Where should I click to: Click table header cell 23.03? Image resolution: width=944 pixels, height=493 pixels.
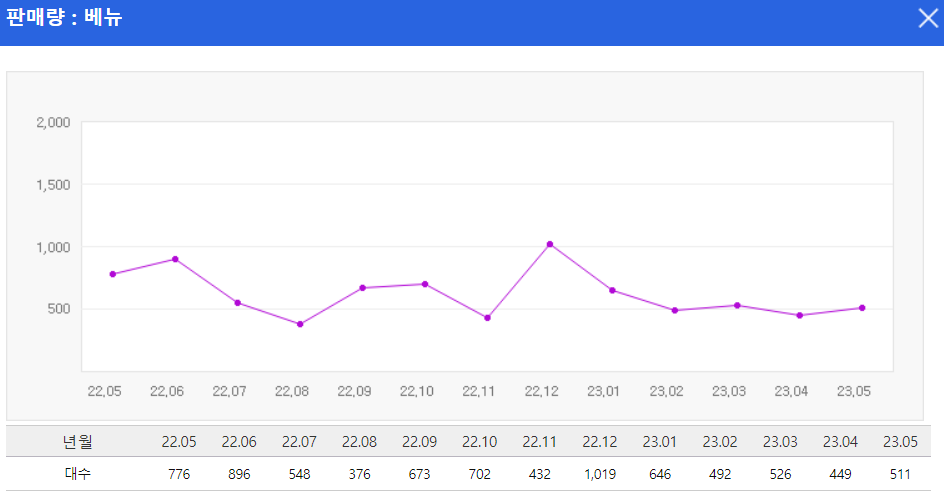point(780,442)
